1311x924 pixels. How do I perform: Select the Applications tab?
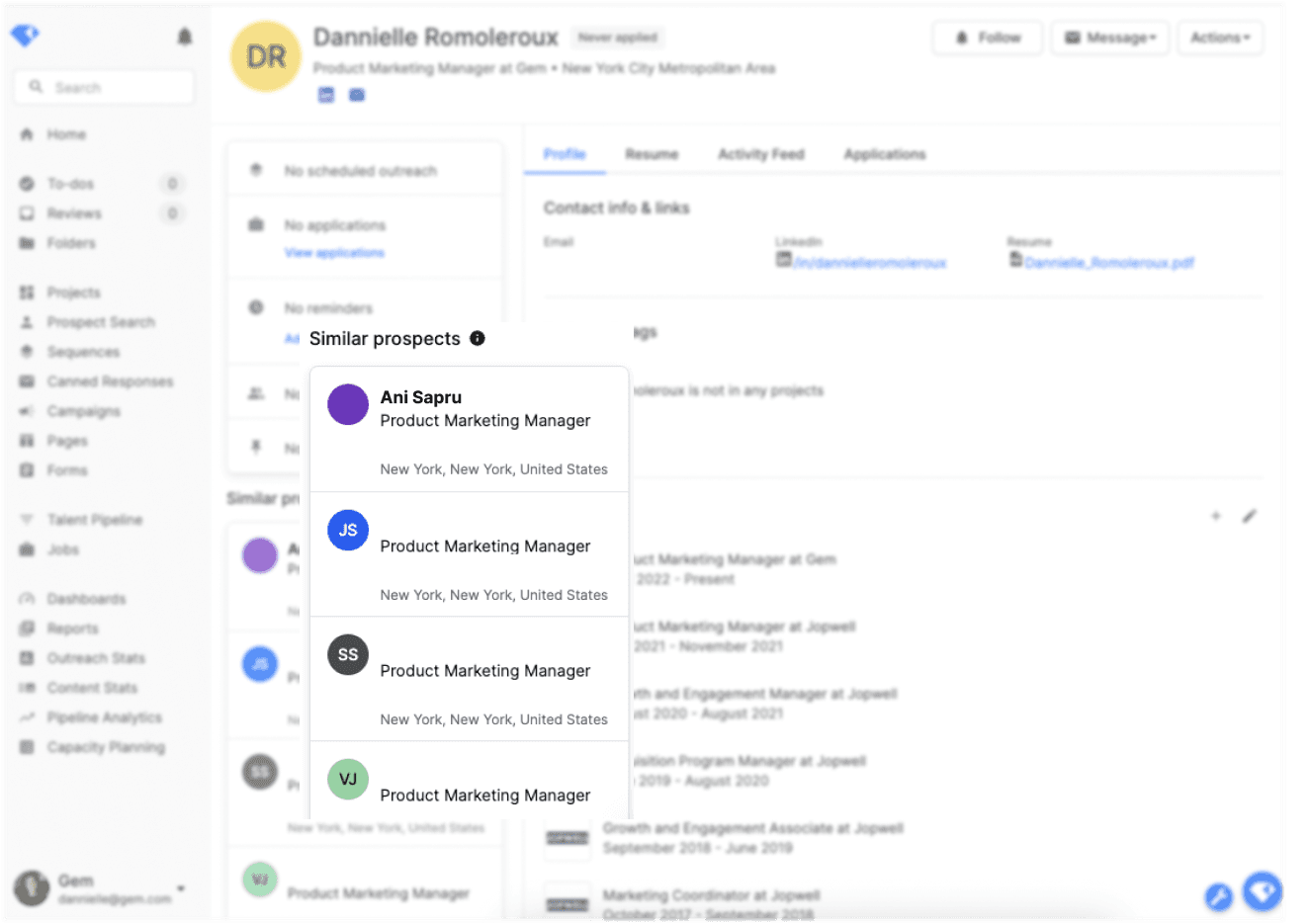point(884,154)
